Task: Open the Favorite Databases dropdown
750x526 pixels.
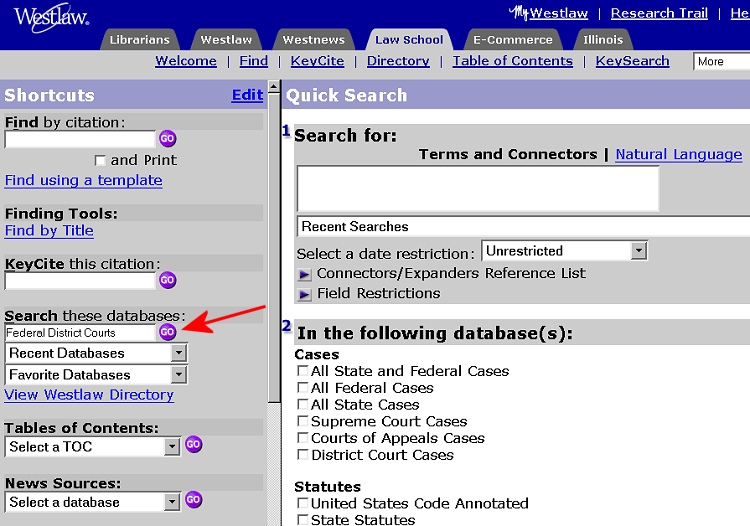Action: click(96, 374)
